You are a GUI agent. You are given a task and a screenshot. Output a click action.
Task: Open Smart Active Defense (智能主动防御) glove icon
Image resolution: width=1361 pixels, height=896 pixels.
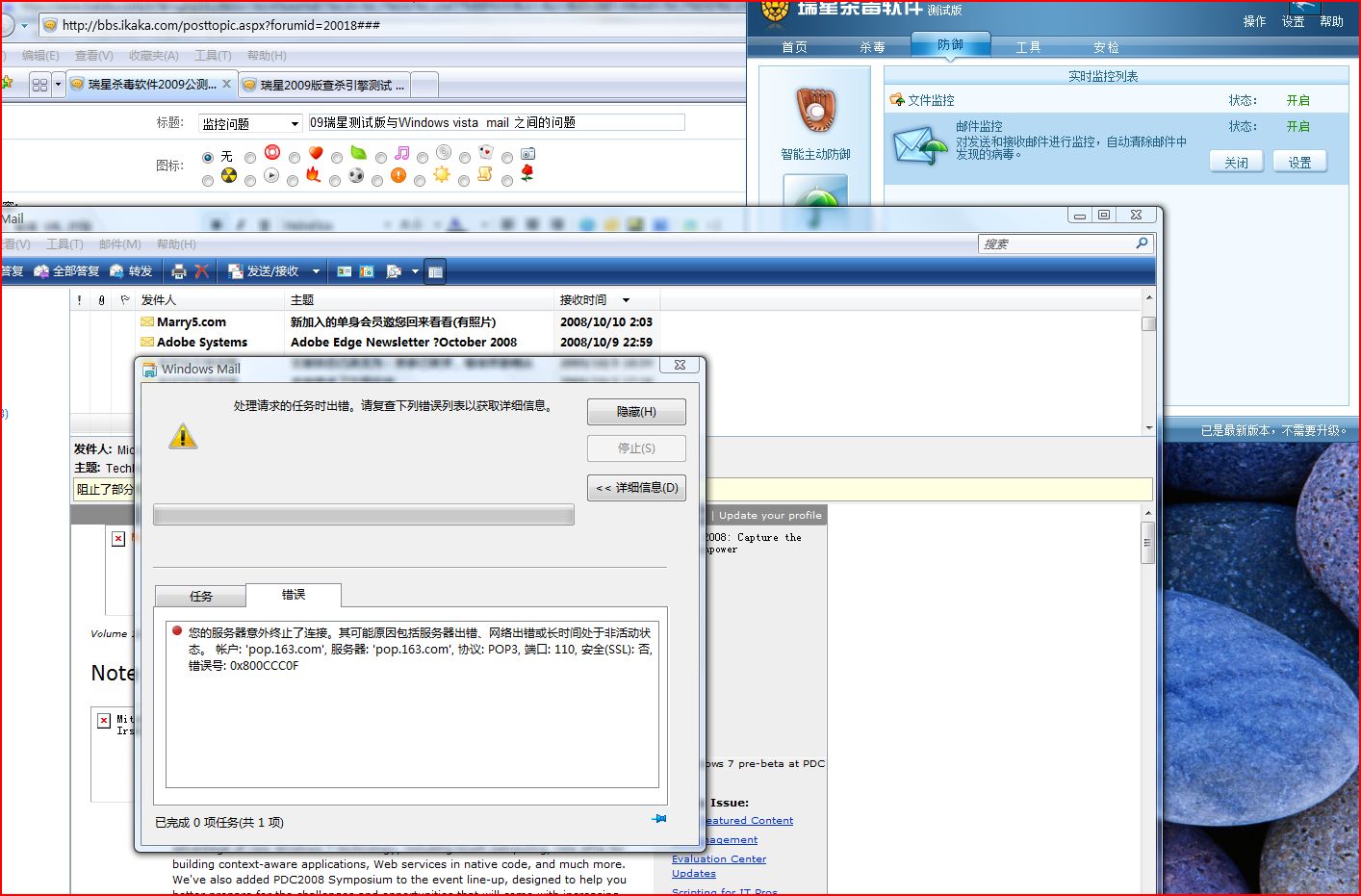pos(815,111)
